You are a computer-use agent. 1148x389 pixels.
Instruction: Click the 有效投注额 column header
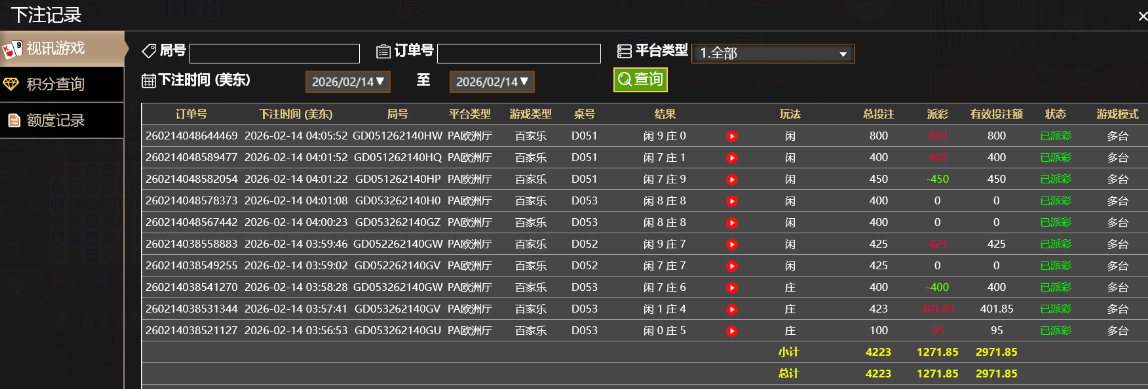pyautogui.click(x=996, y=114)
